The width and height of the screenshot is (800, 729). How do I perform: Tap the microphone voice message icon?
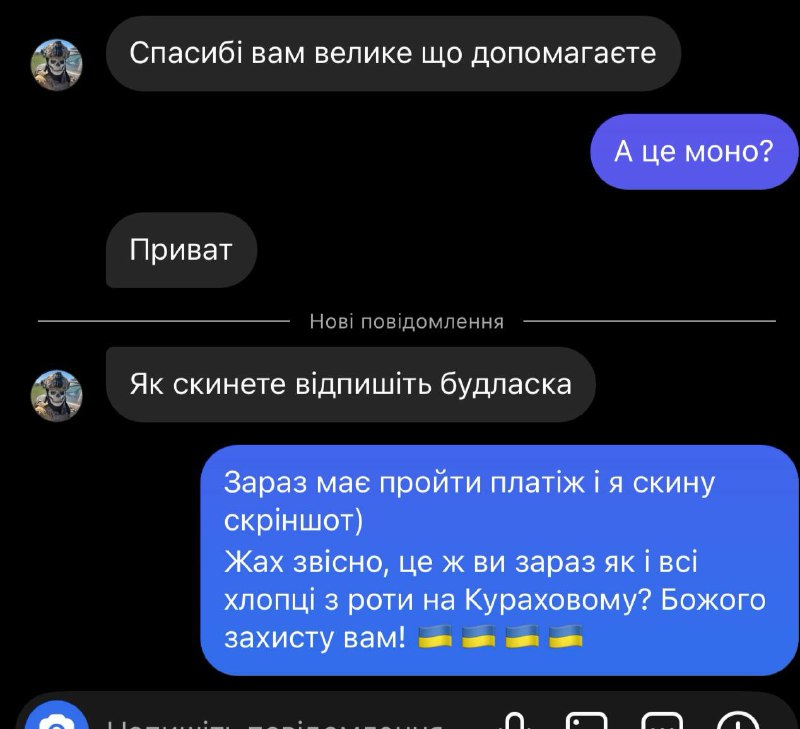tap(515, 721)
